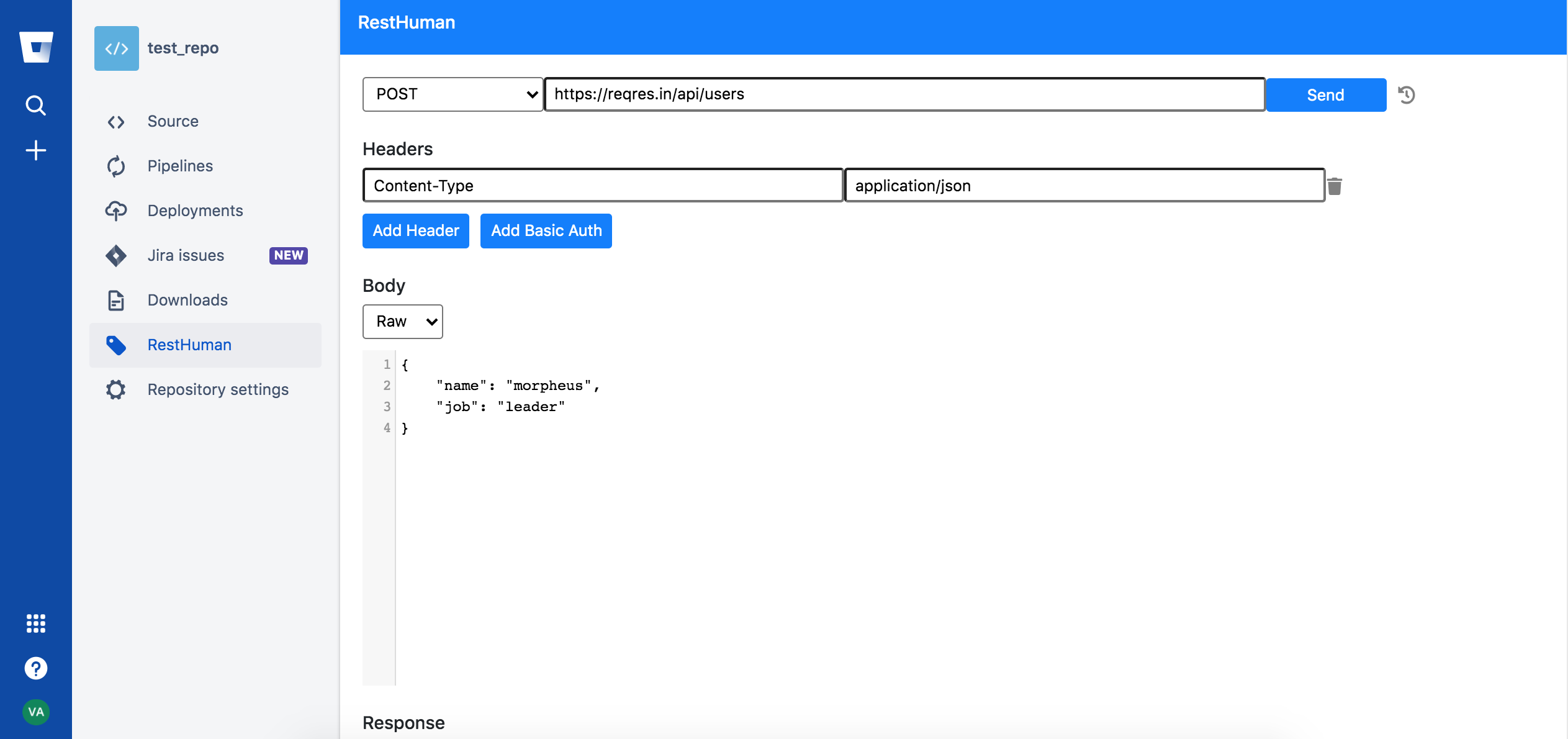Show request history clock icon
The height and width of the screenshot is (739, 1568).
coord(1407,95)
